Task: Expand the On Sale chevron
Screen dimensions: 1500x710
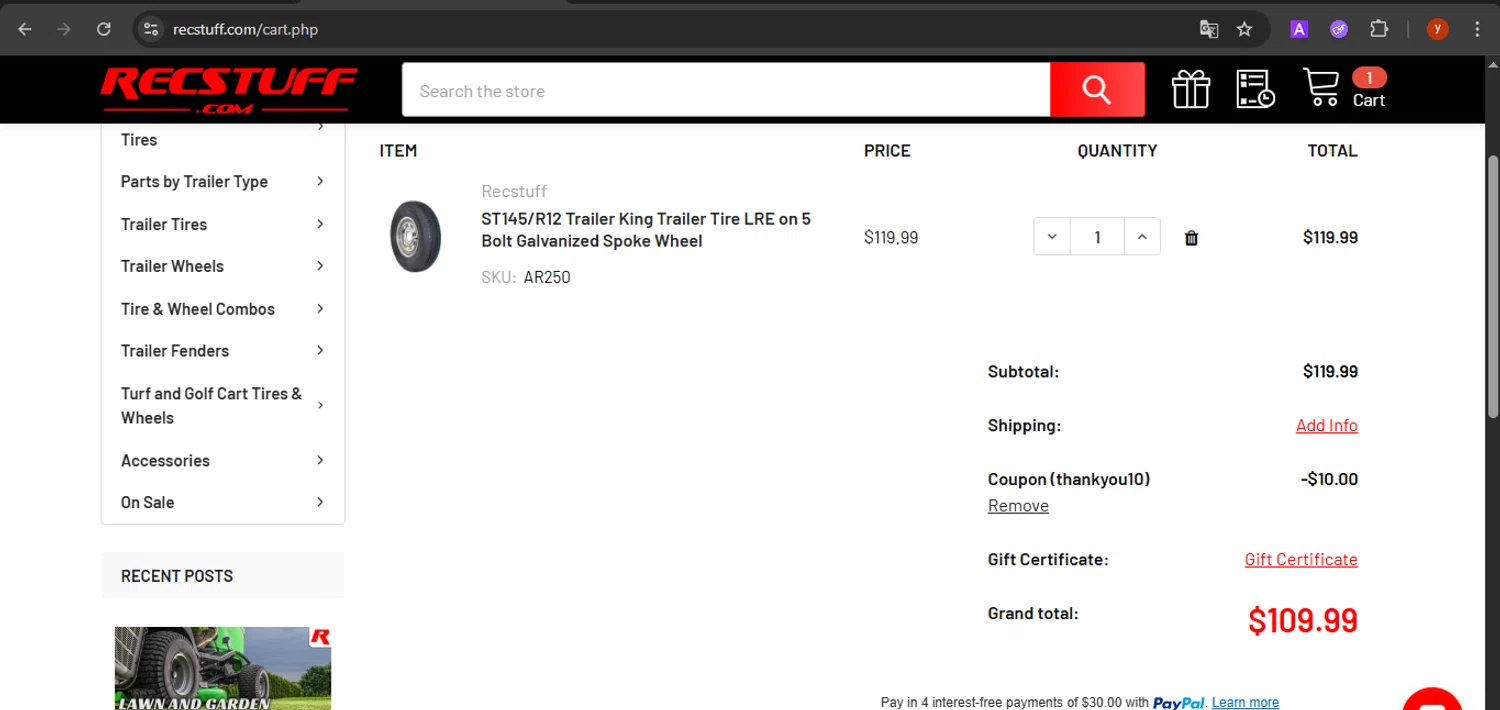Action: tap(320, 502)
